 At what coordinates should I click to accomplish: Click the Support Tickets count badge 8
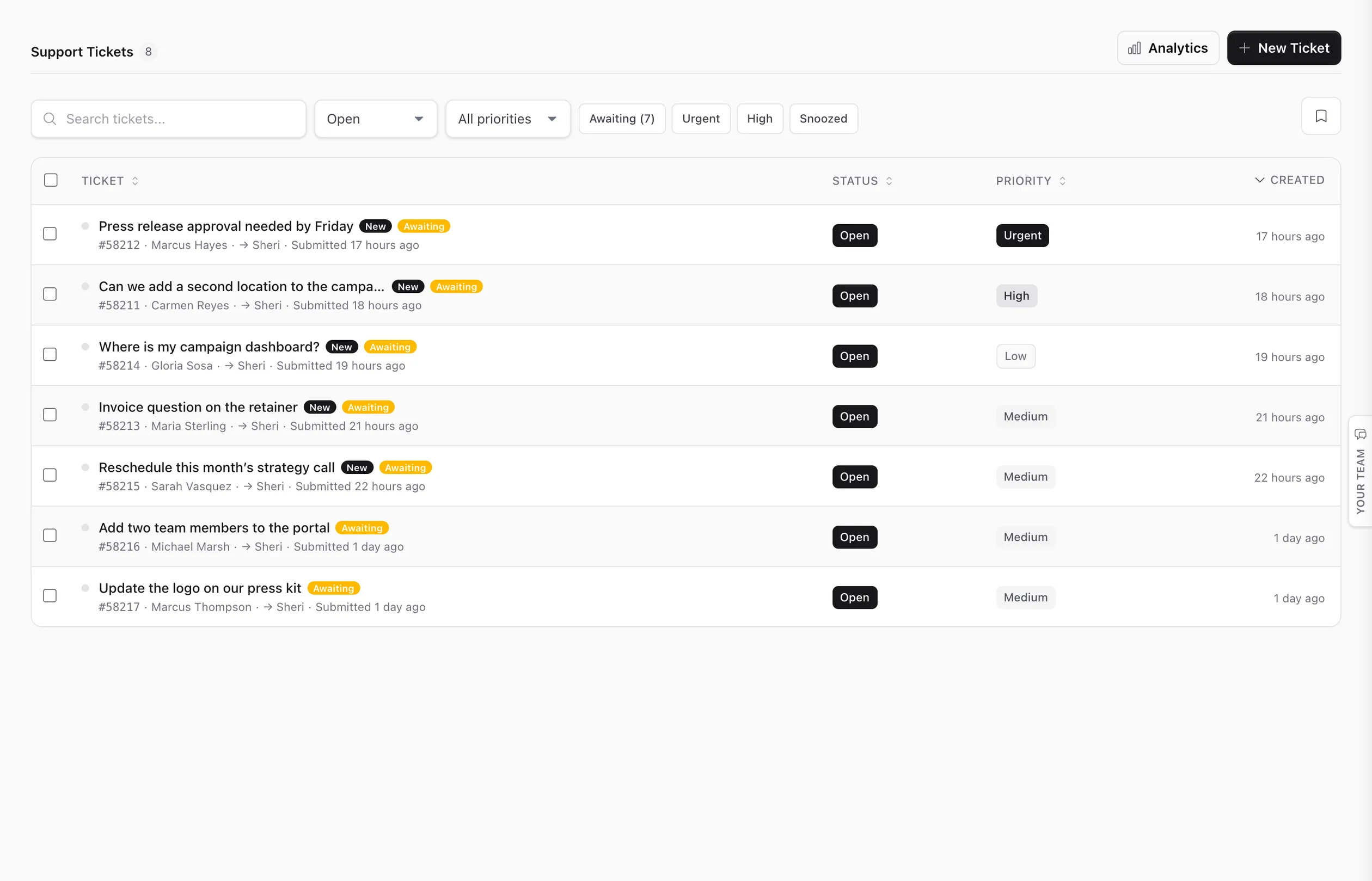click(148, 52)
